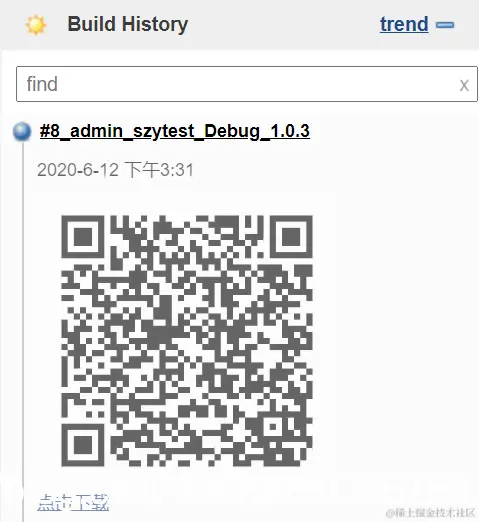Click the Debug_1.0.3 part of build name

tap(257, 131)
